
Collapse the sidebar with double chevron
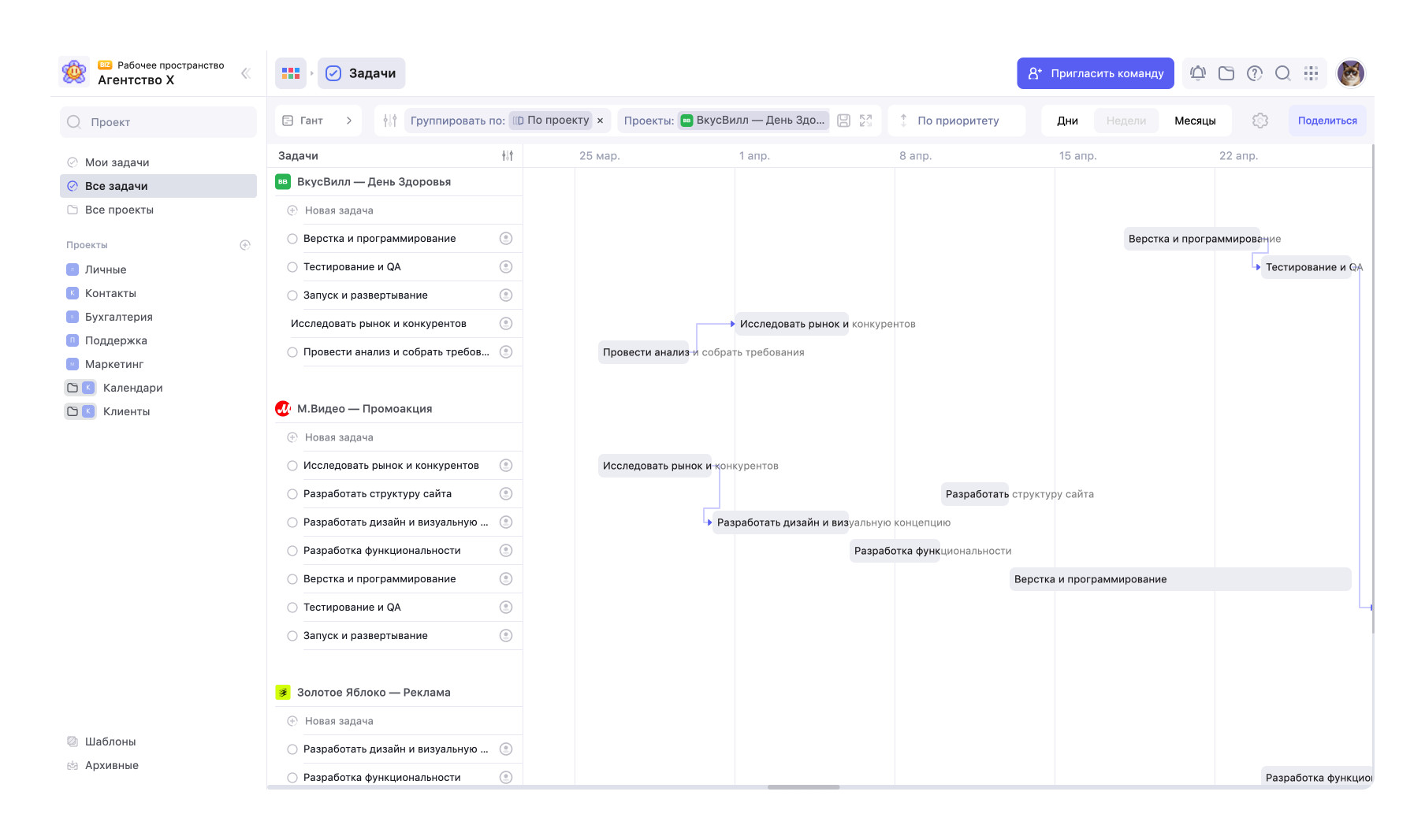pyautogui.click(x=245, y=73)
